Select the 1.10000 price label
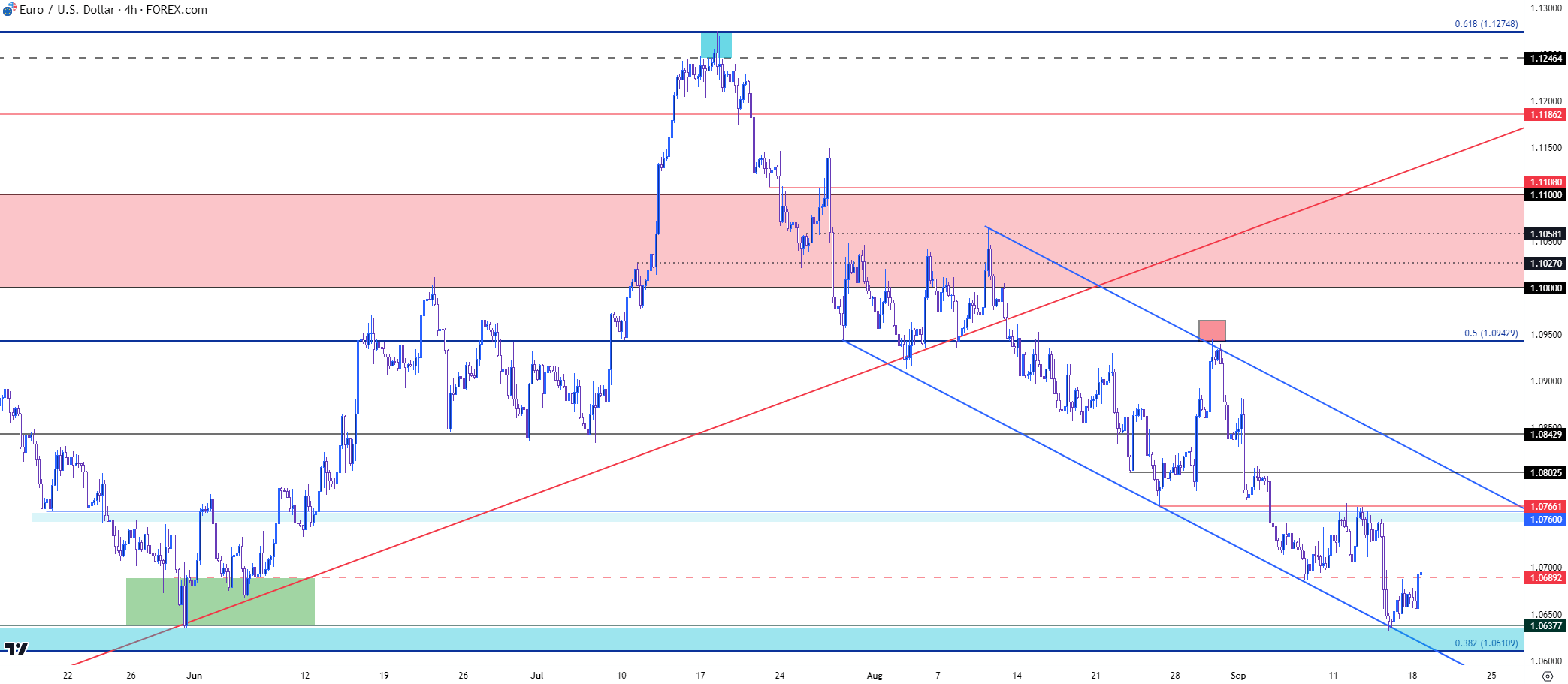Viewport: 1568px width, 684px height. click(1545, 288)
